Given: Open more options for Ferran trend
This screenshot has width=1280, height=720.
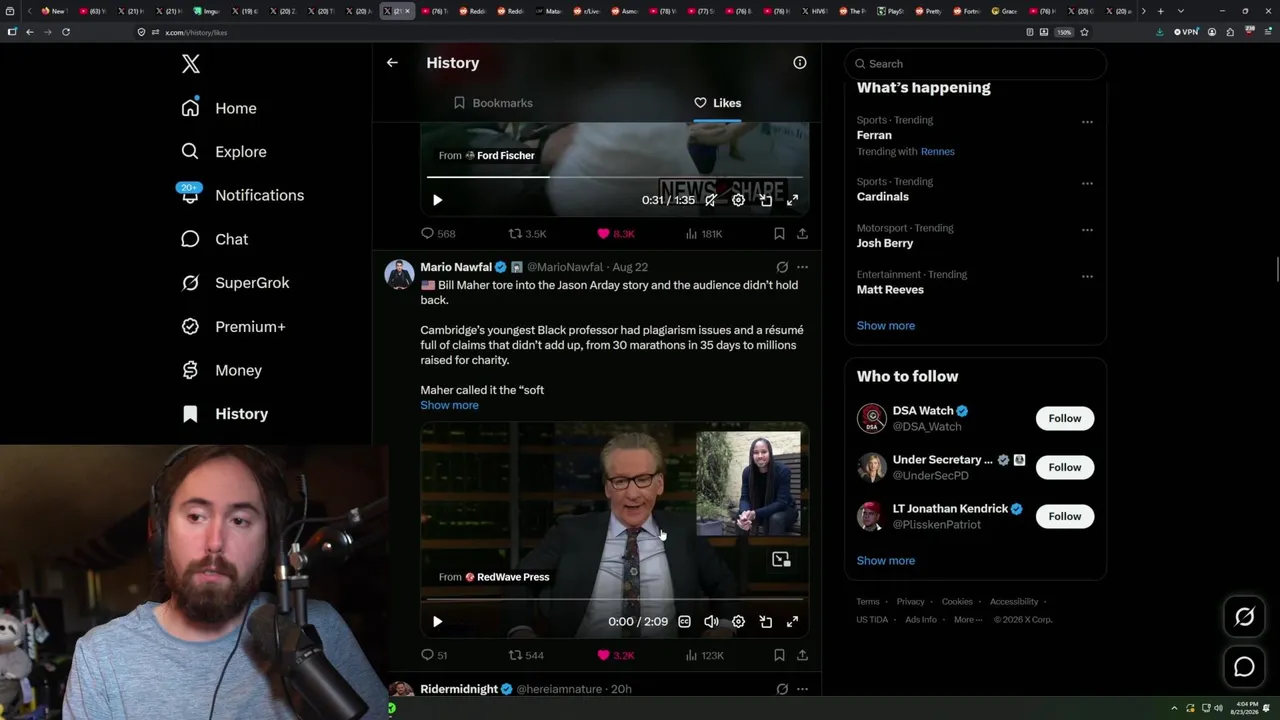Looking at the screenshot, I should [x=1087, y=122].
